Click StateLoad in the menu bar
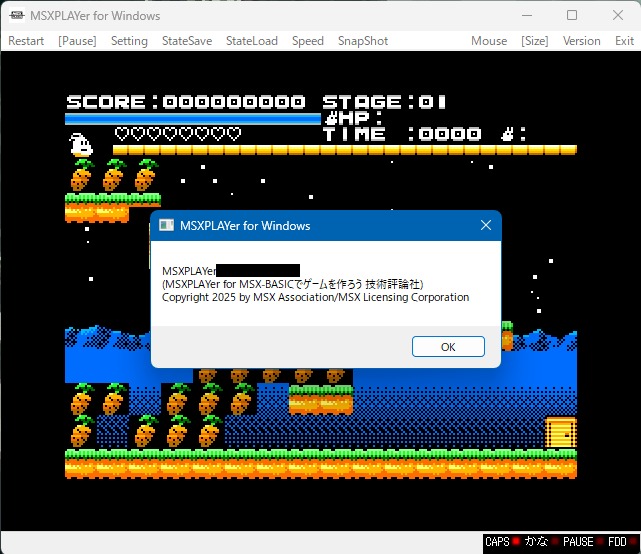 [x=252, y=41]
